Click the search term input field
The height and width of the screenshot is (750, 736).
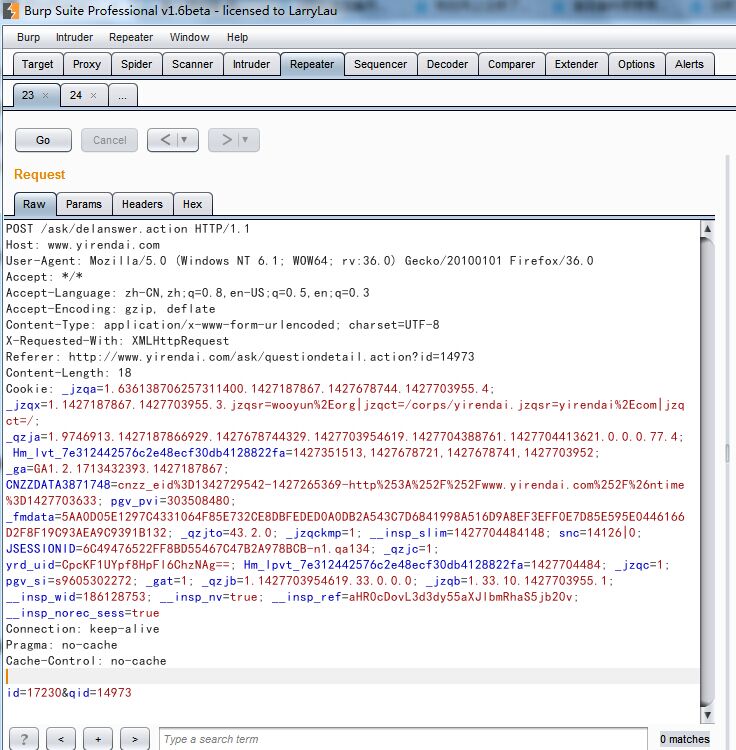(x=403, y=739)
